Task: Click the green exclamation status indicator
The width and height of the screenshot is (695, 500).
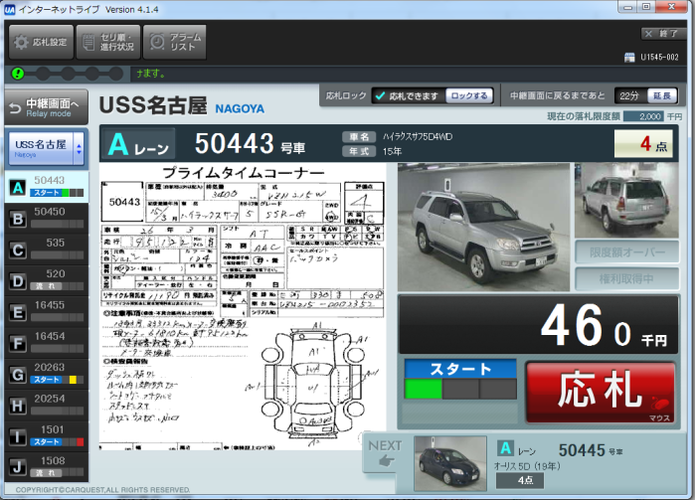Action: tap(17, 74)
